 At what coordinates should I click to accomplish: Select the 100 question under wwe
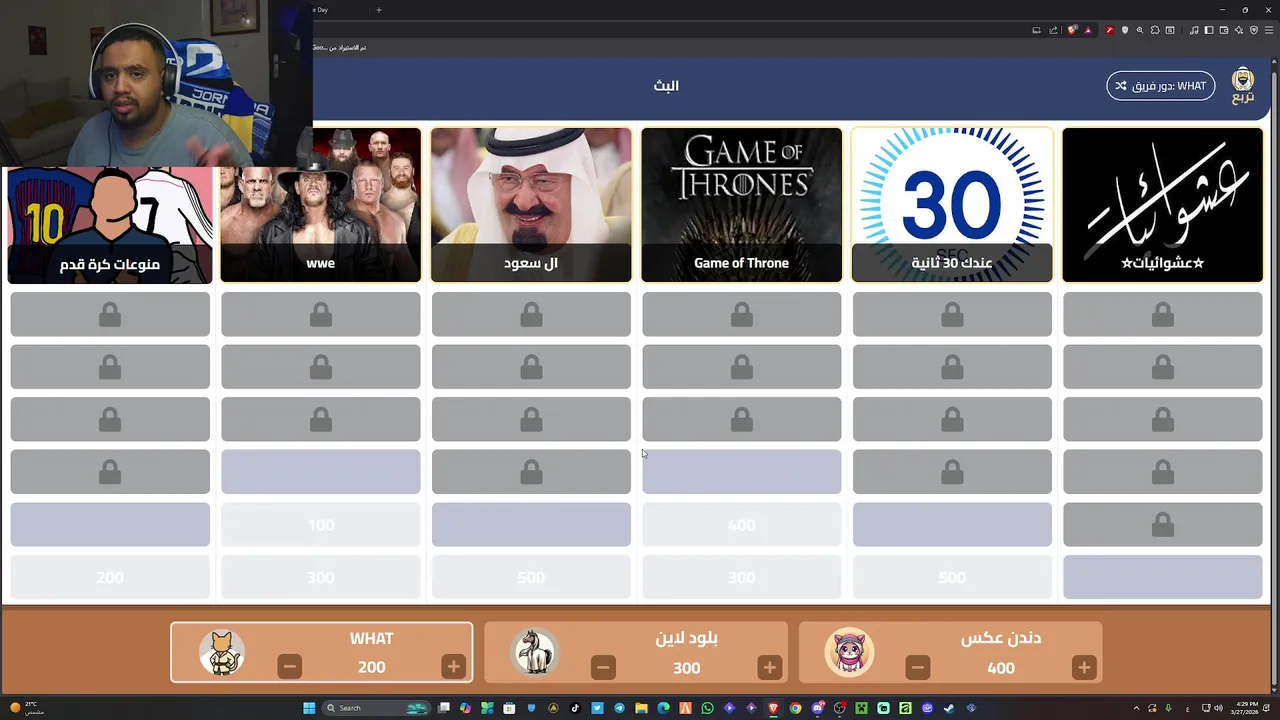pos(321,525)
